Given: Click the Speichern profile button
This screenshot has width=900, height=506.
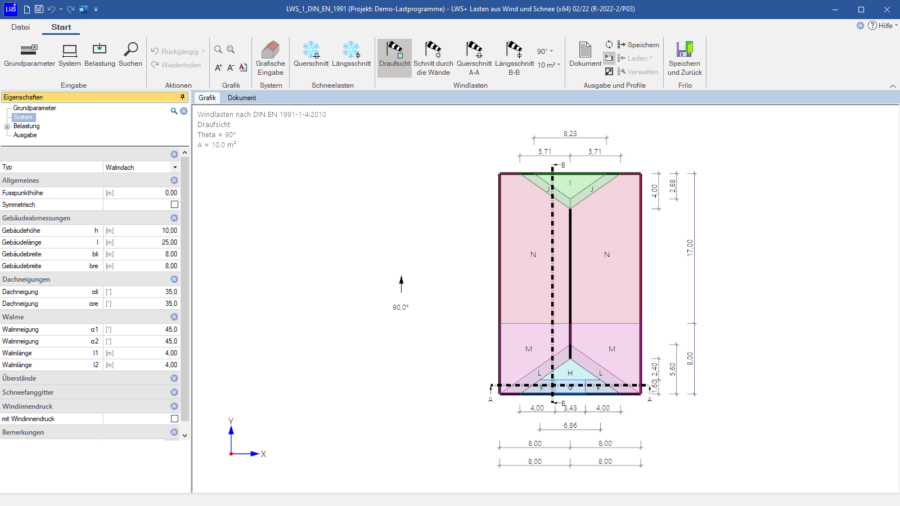Looking at the screenshot, I should click(638, 45).
